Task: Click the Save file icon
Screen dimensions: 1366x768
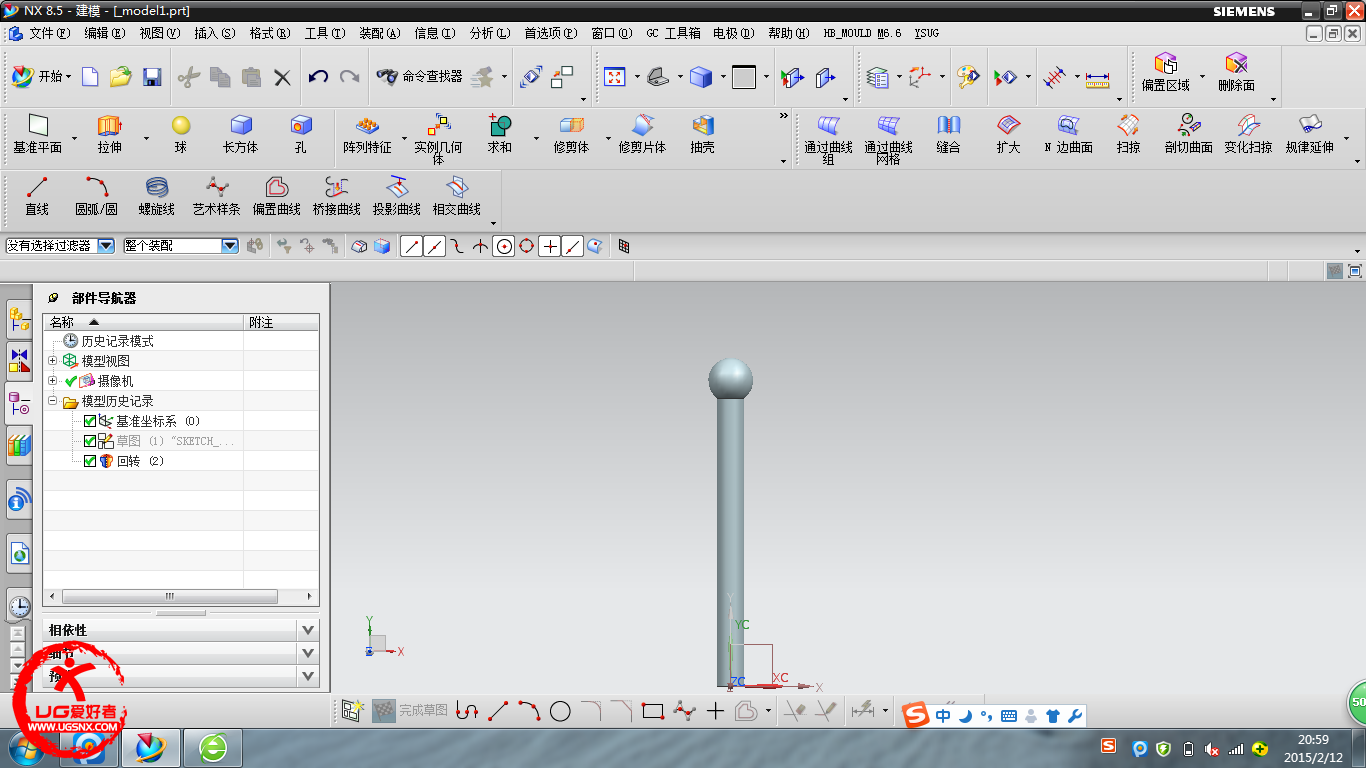Action: click(152, 76)
